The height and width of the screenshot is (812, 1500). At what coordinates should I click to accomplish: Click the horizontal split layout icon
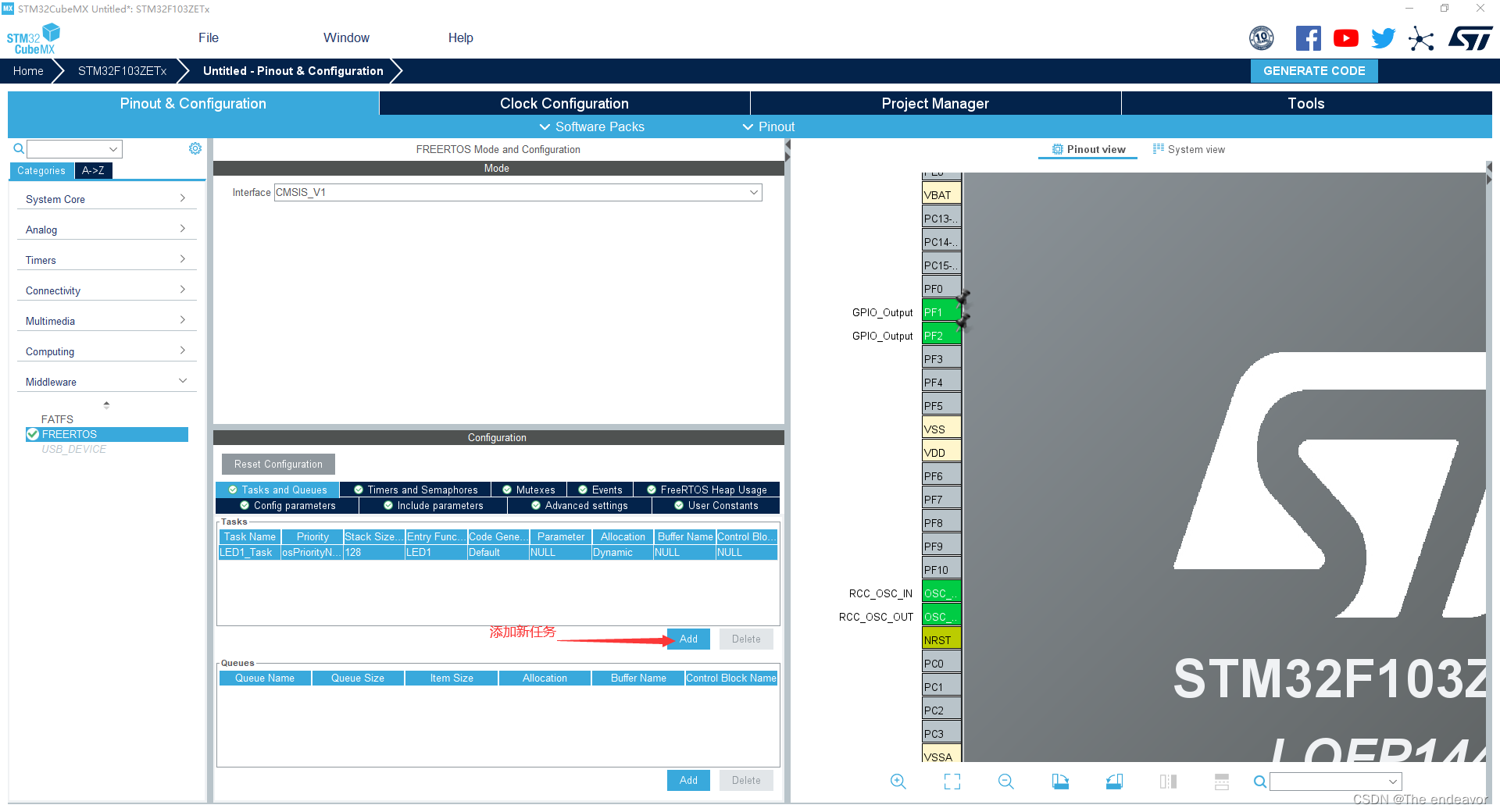point(1222,782)
